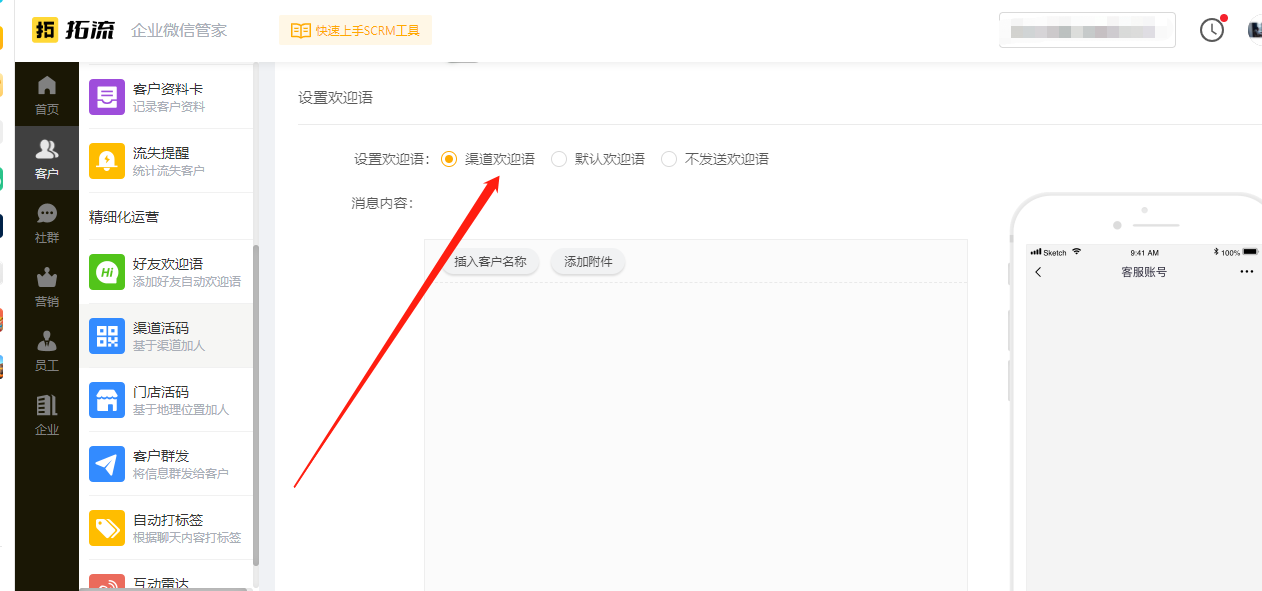The image size is (1262, 591).
Task: Click the 客户群发 paper plane icon
Action: click(x=107, y=464)
